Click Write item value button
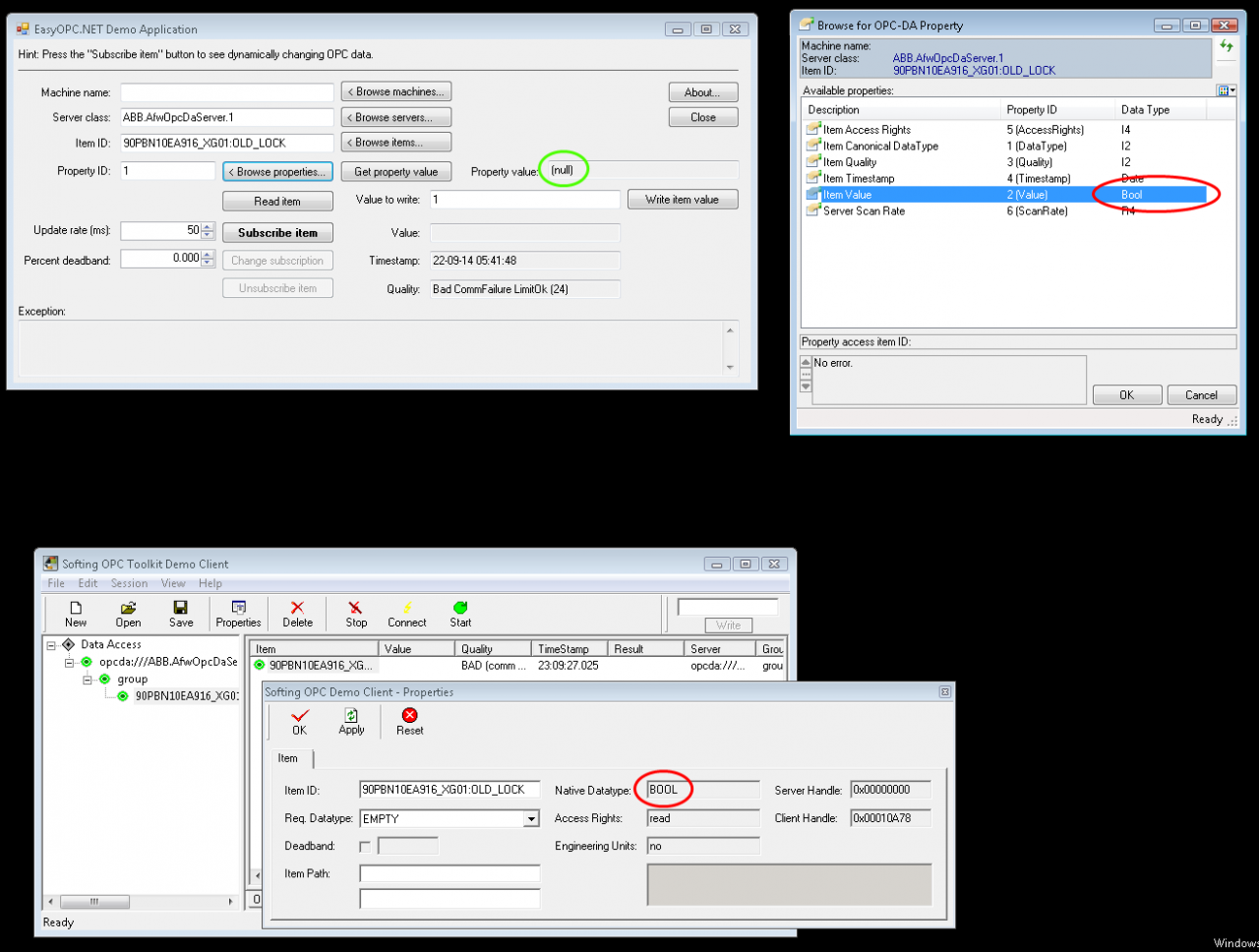Viewport: 1259px width, 952px height. coord(683,200)
